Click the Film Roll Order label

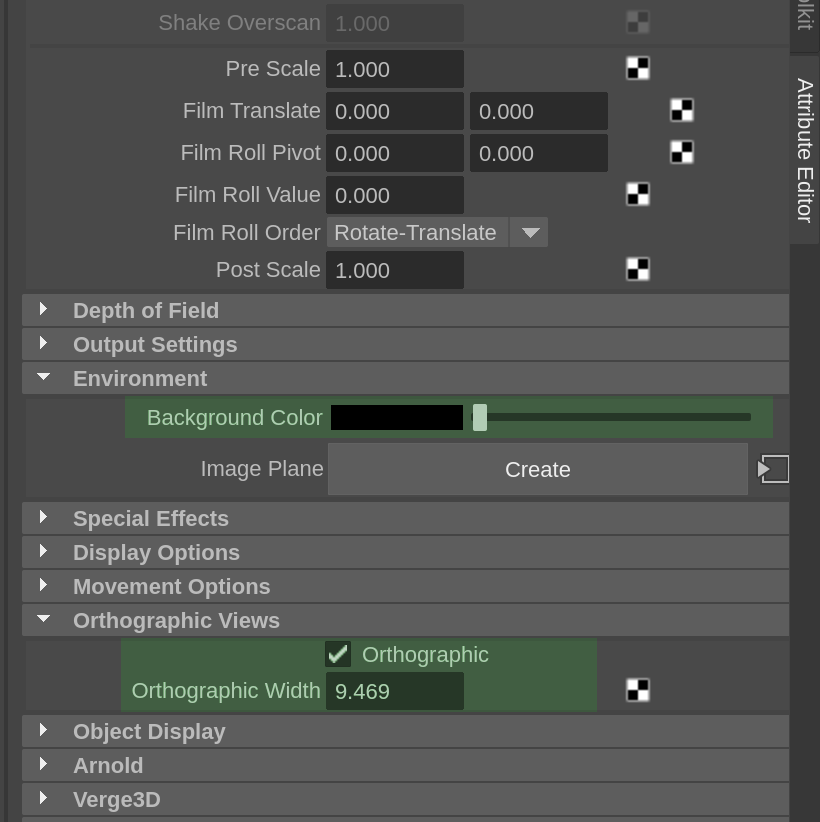point(246,232)
